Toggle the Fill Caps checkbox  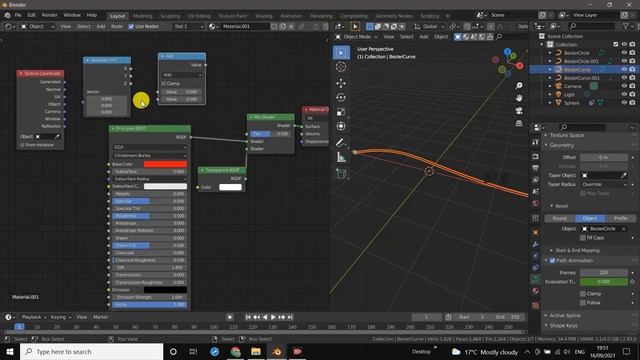pyautogui.click(x=583, y=238)
